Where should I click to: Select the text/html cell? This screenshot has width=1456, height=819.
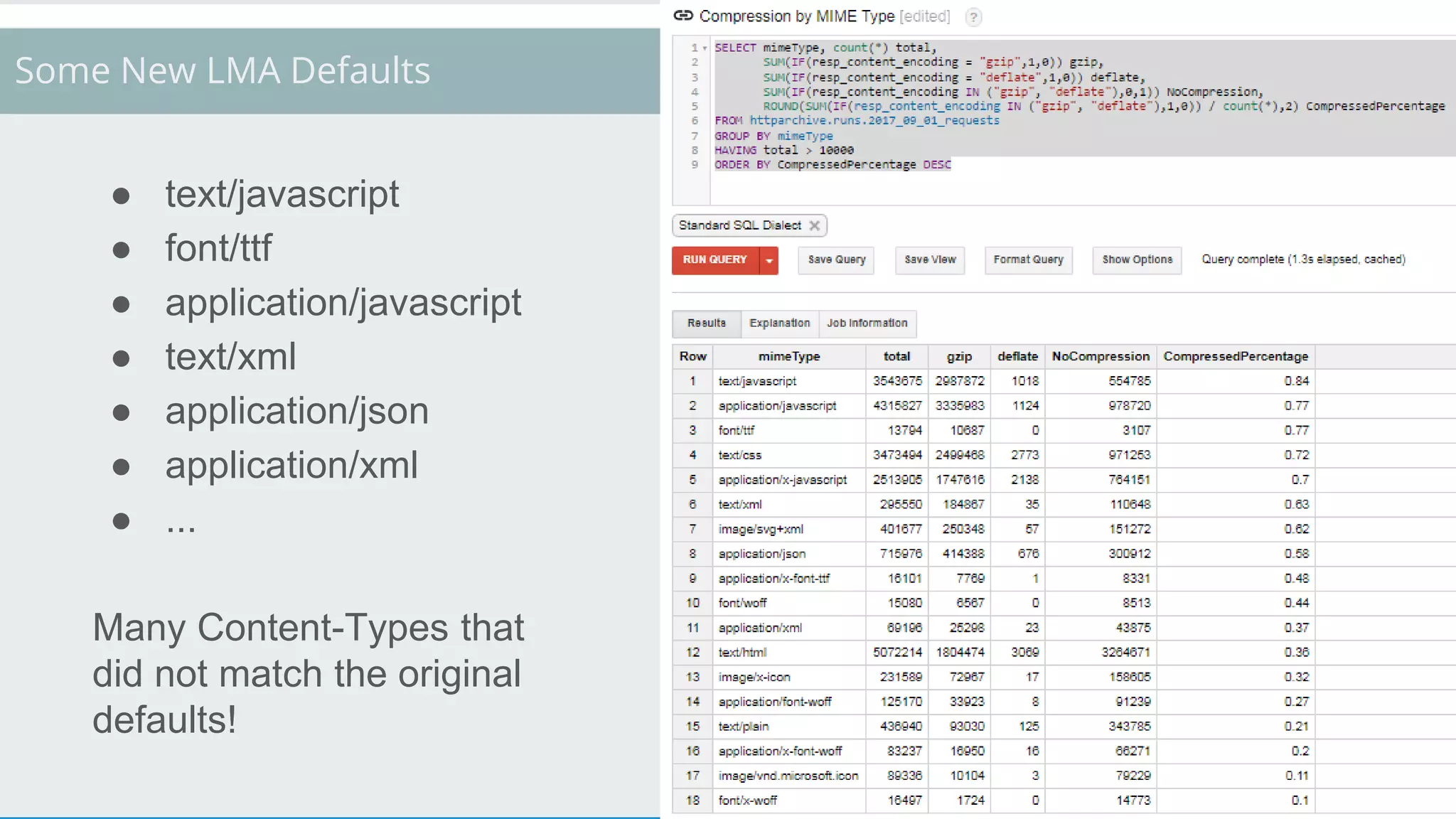click(789, 653)
